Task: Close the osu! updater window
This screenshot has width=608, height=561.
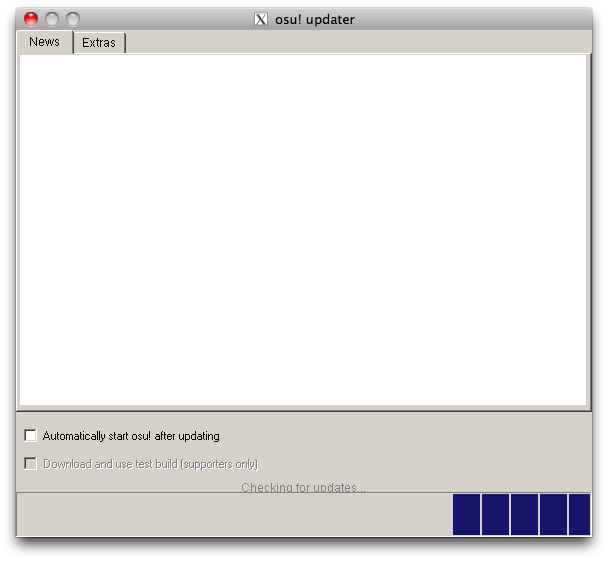Action: click(x=31, y=19)
